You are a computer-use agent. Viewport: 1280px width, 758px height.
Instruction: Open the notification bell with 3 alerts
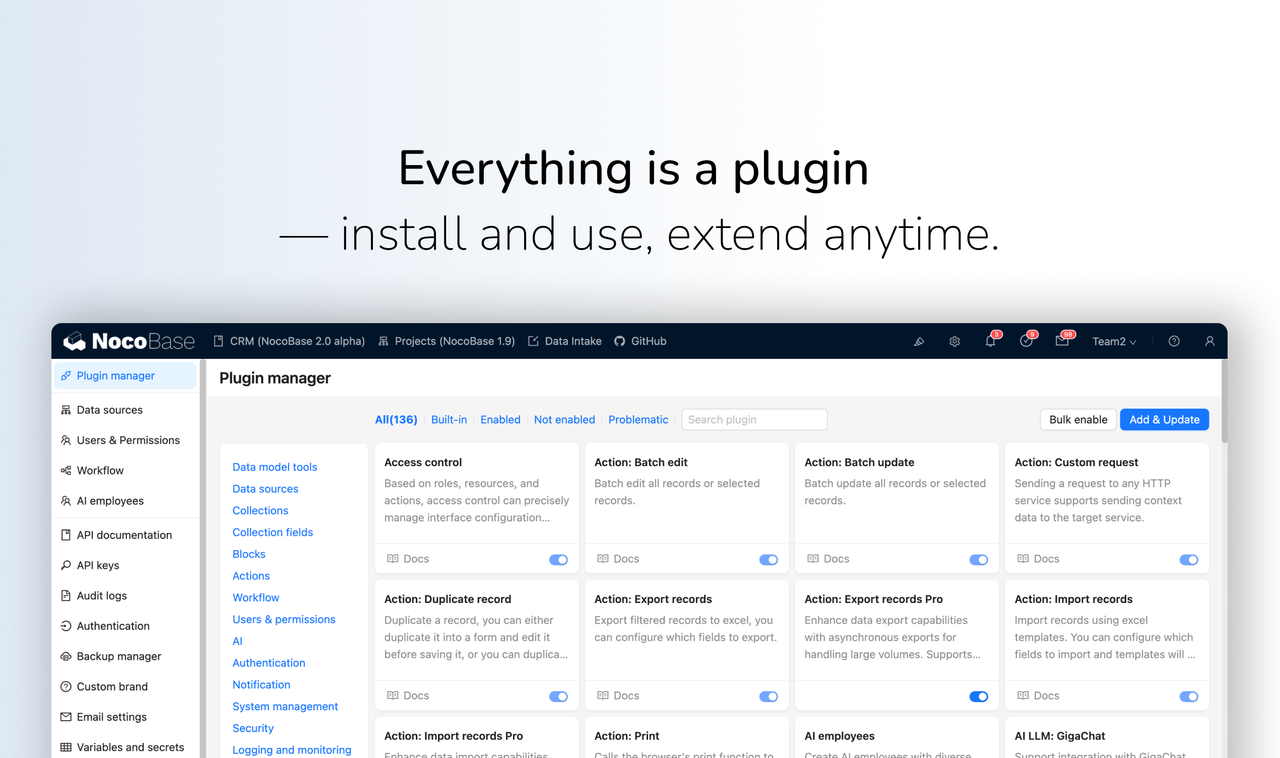point(989,341)
